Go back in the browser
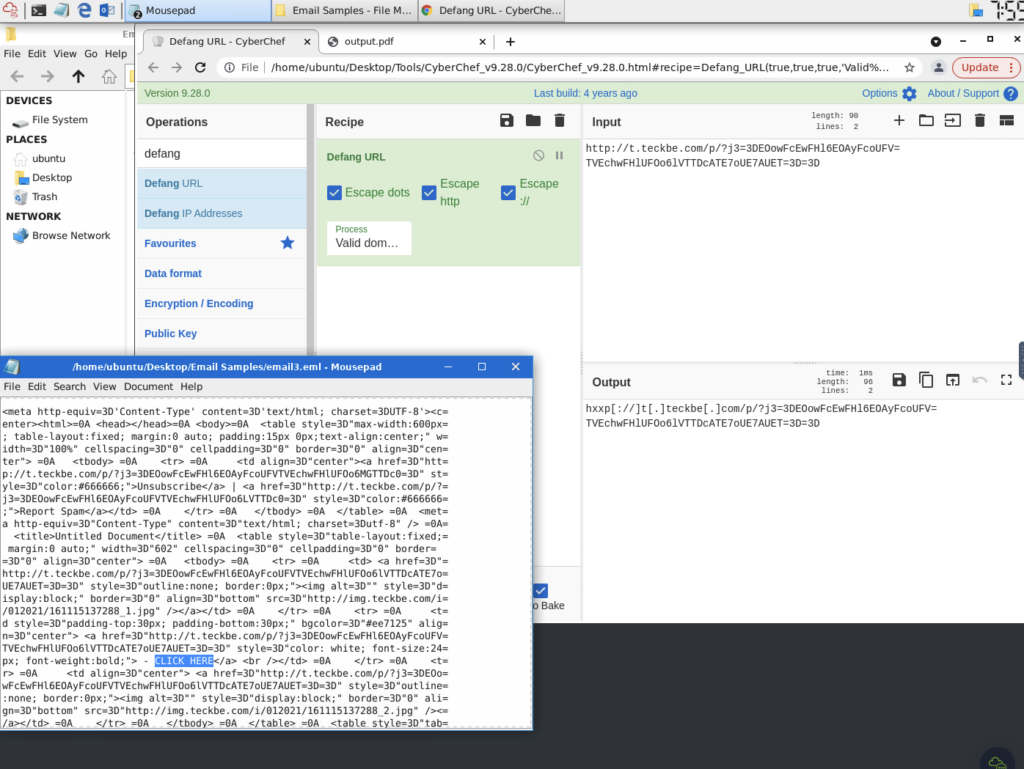Image resolution: width=1024 pixels, height=769 pixels. coord(153,67)
